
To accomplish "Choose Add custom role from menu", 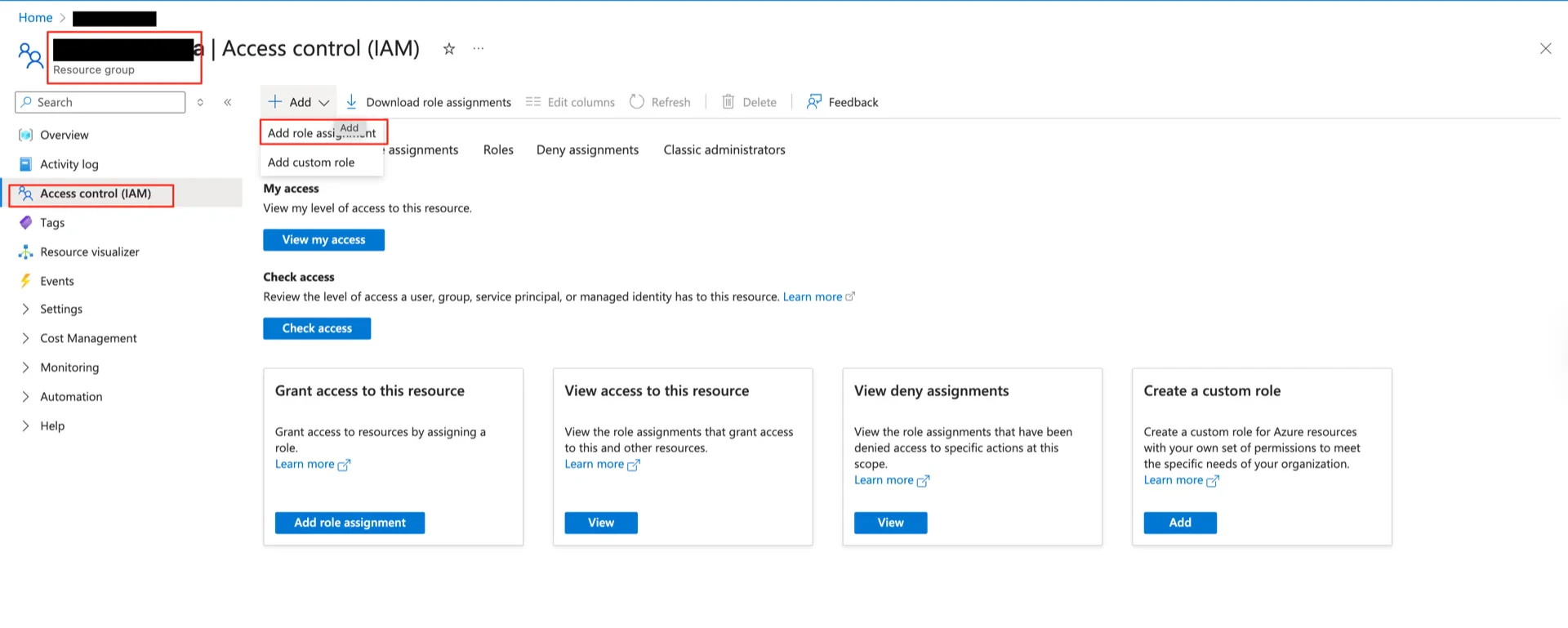I will [322, 163].
